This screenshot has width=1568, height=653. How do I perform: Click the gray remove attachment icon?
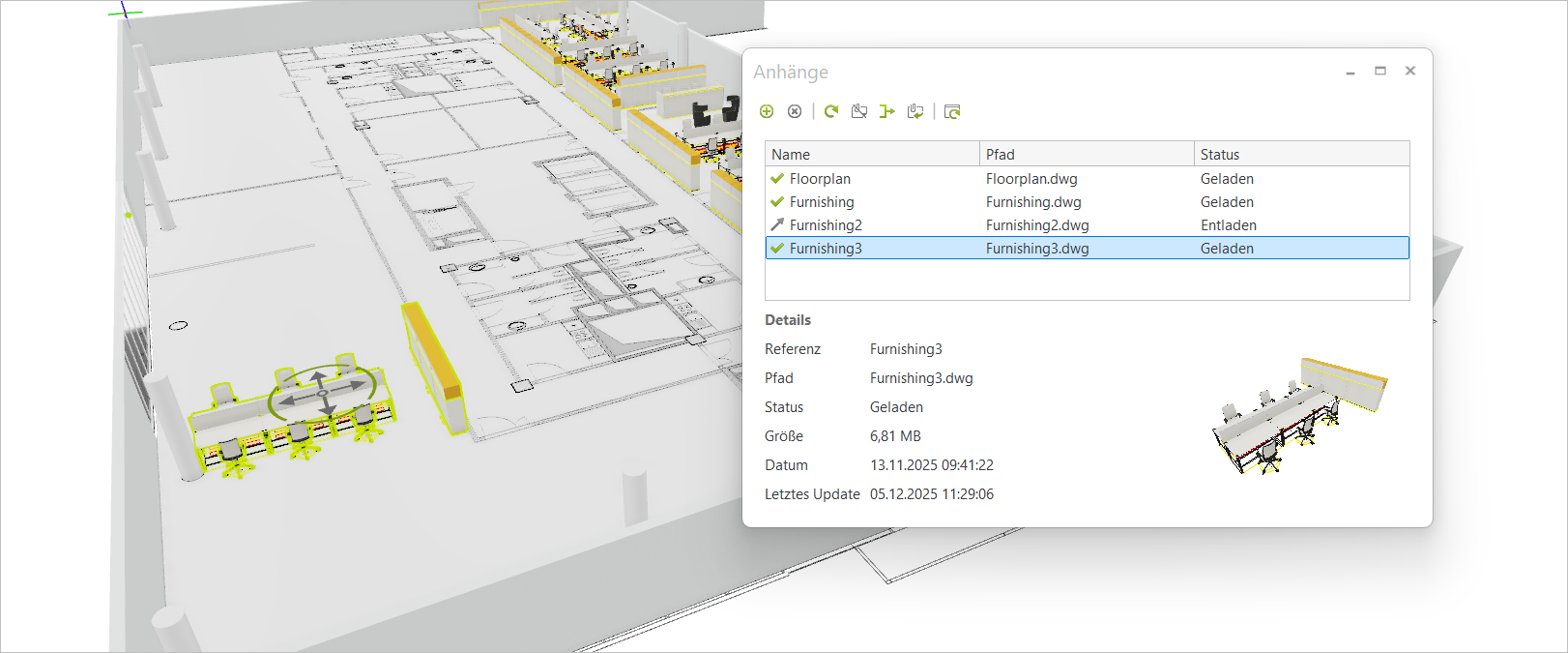[795, 111]
